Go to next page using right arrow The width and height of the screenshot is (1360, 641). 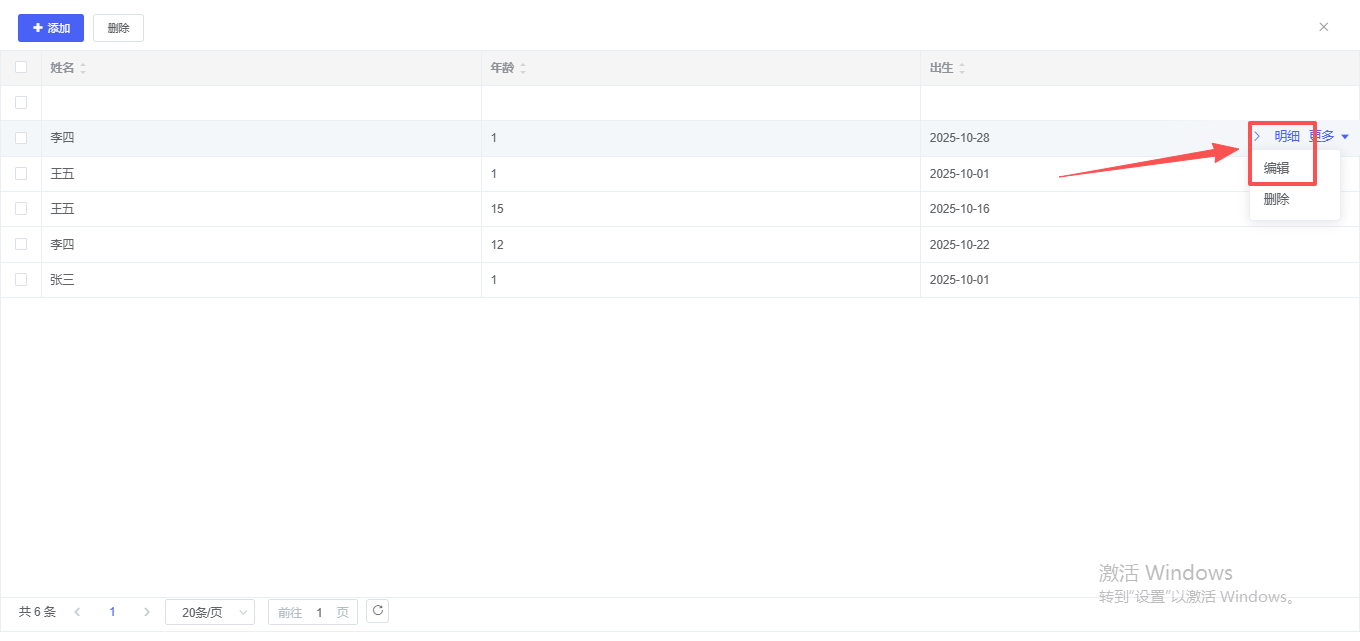(x=147, y=612)
